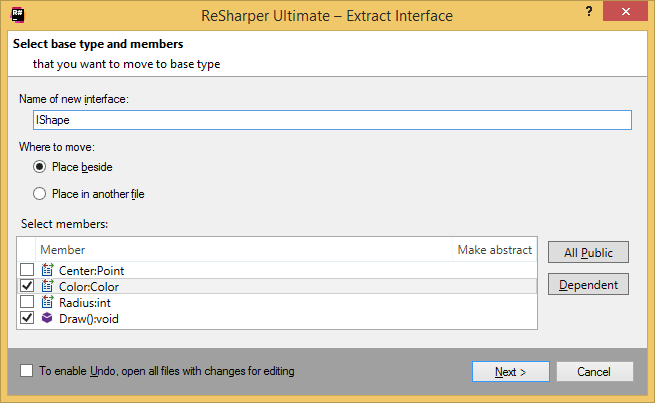
Task: Click the Color:Color property icon
Action: click(47, 286)
